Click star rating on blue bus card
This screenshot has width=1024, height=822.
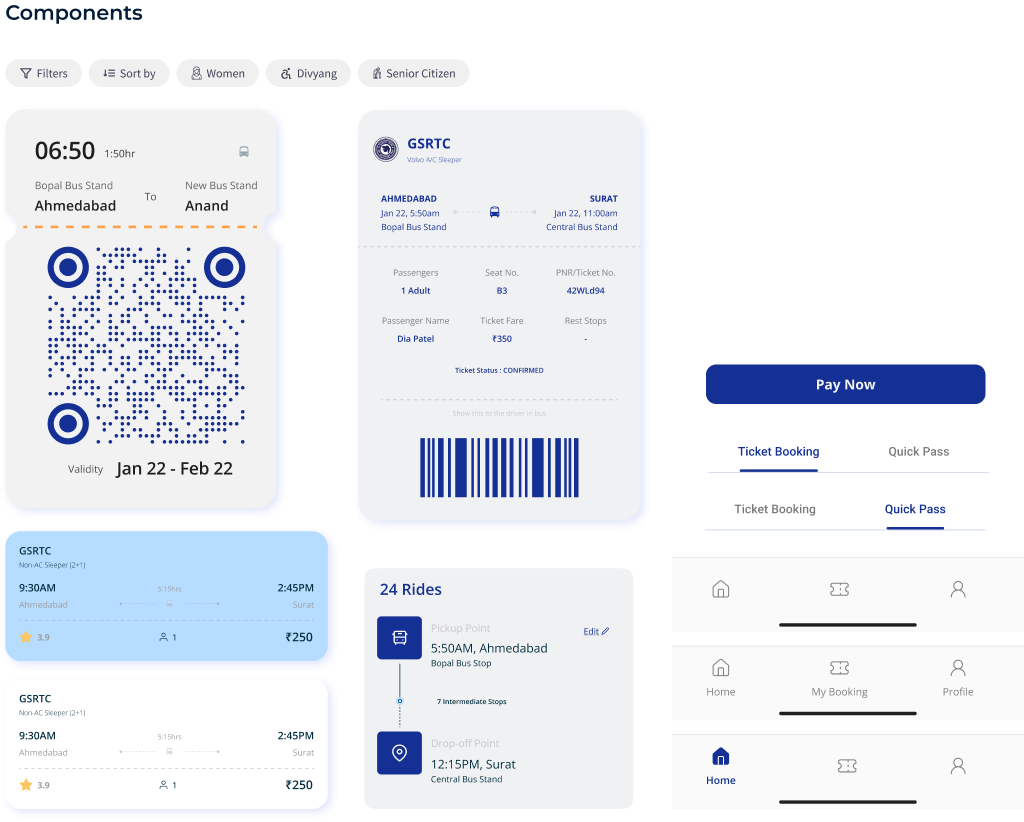point(35,637)
